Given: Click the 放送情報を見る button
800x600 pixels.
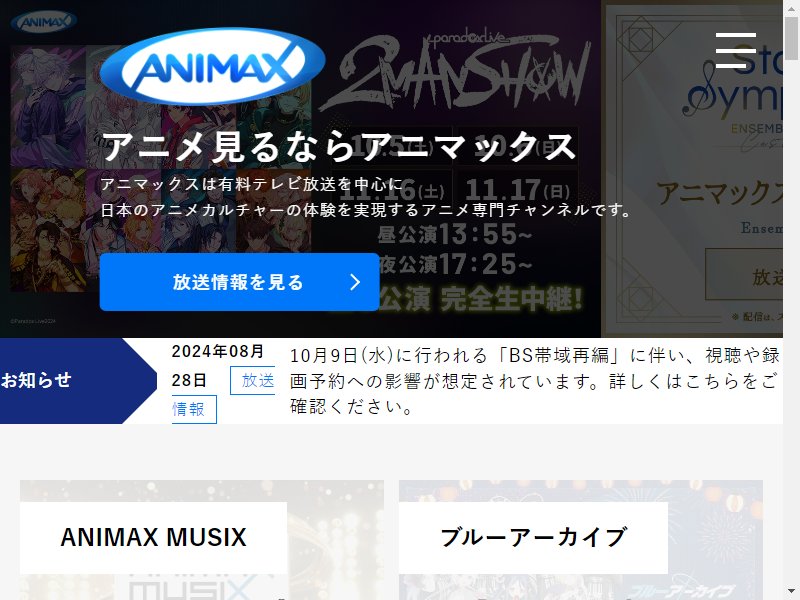Looking at the screenshot, I should click(239, 282).
